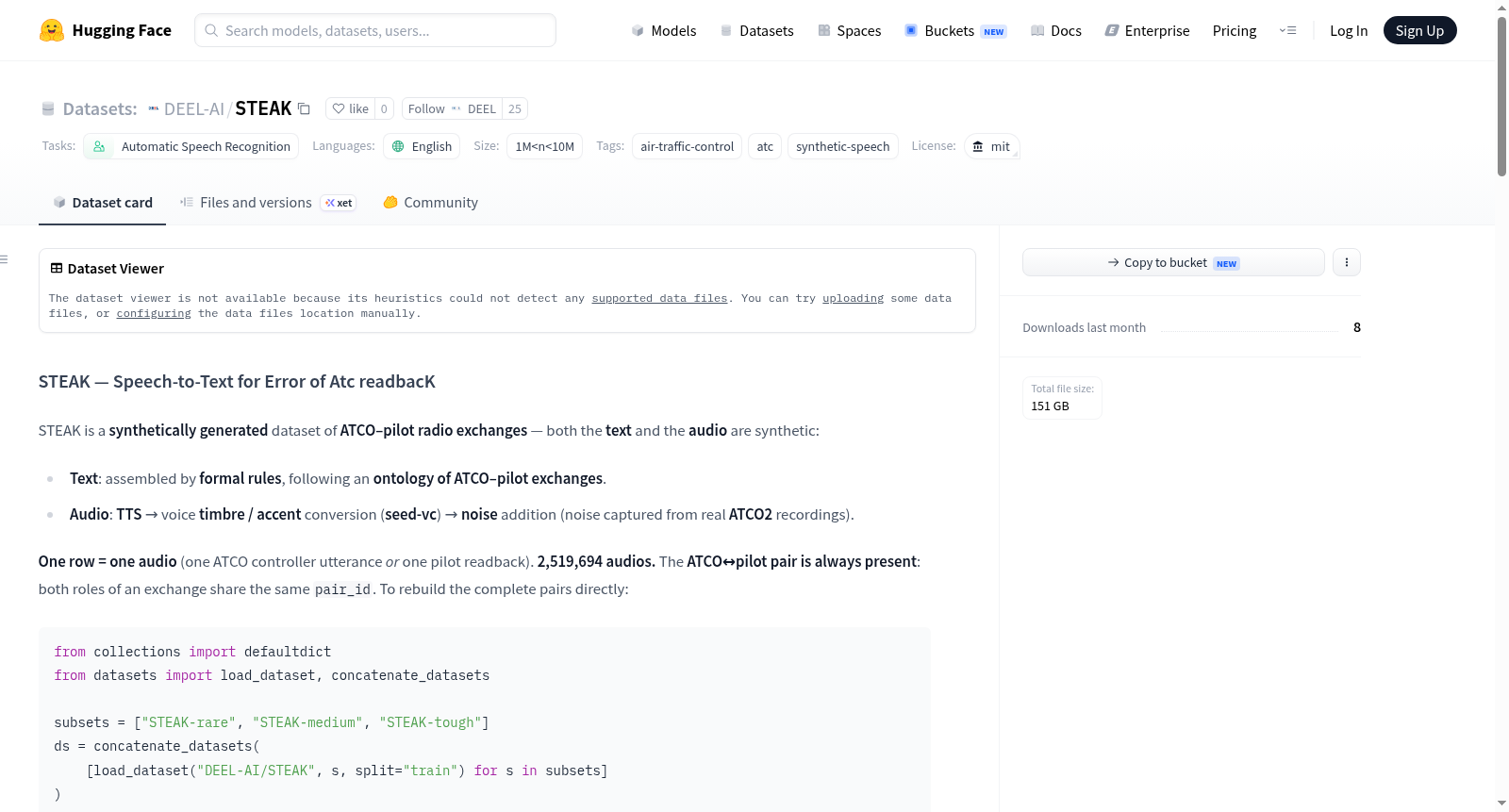Image resolution: width=1509 pixels, height=812 pixels.
Task: Expand the more navigation menu icon
Action: coord(1287,30)
